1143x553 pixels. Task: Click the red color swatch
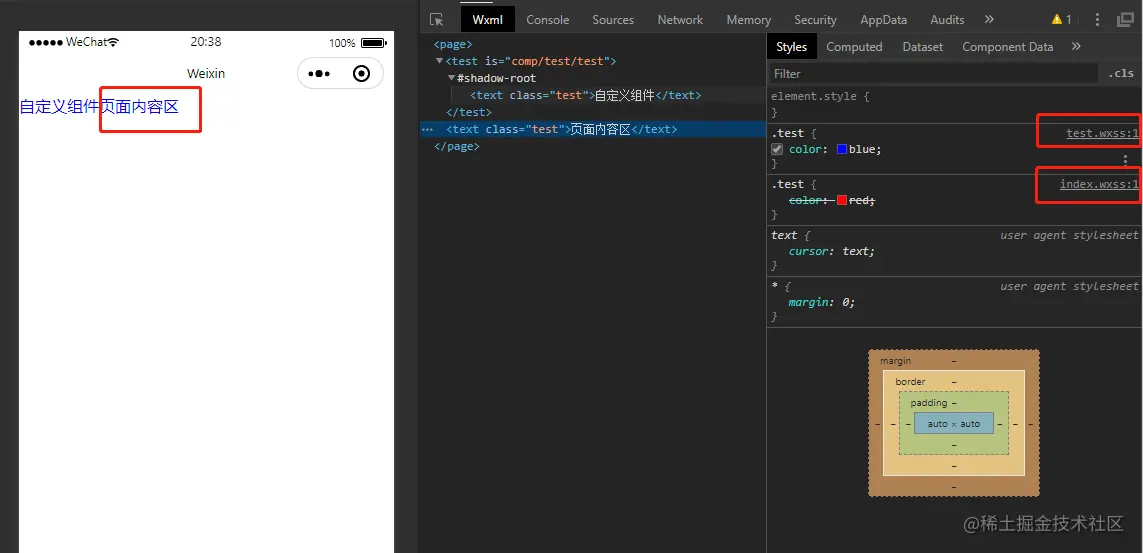tap(842, 200)
